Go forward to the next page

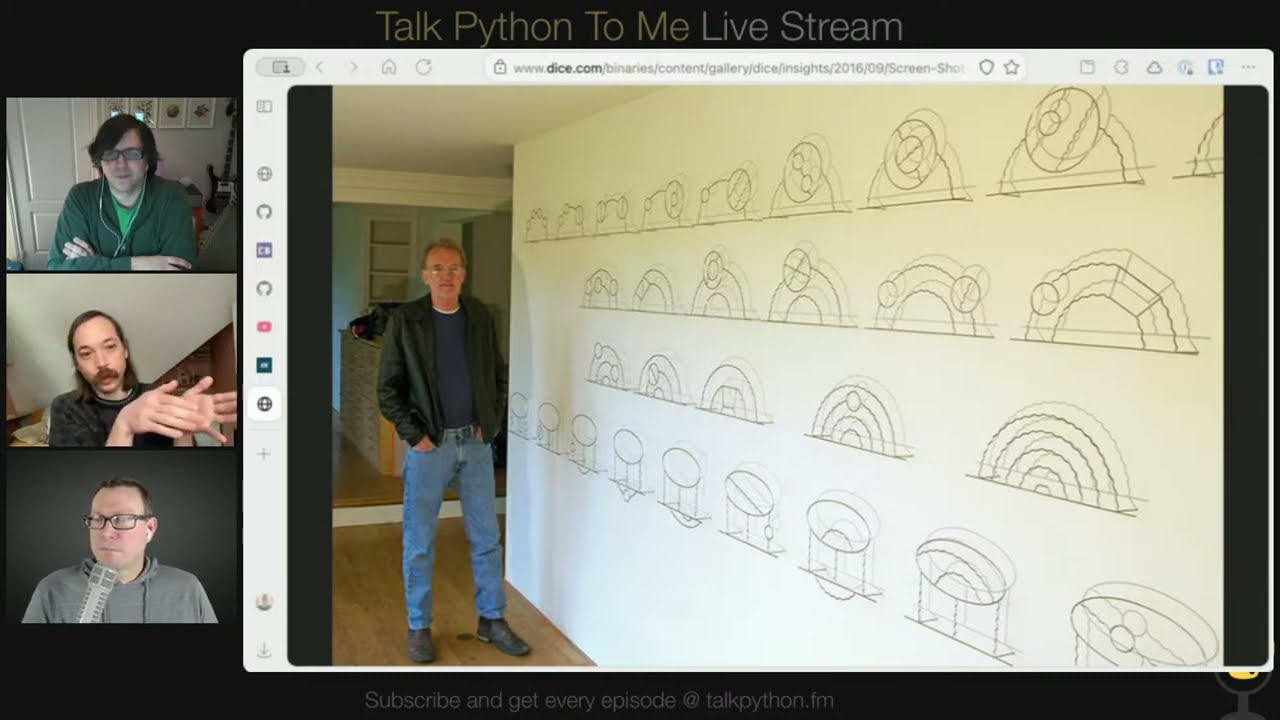(353, 67)
